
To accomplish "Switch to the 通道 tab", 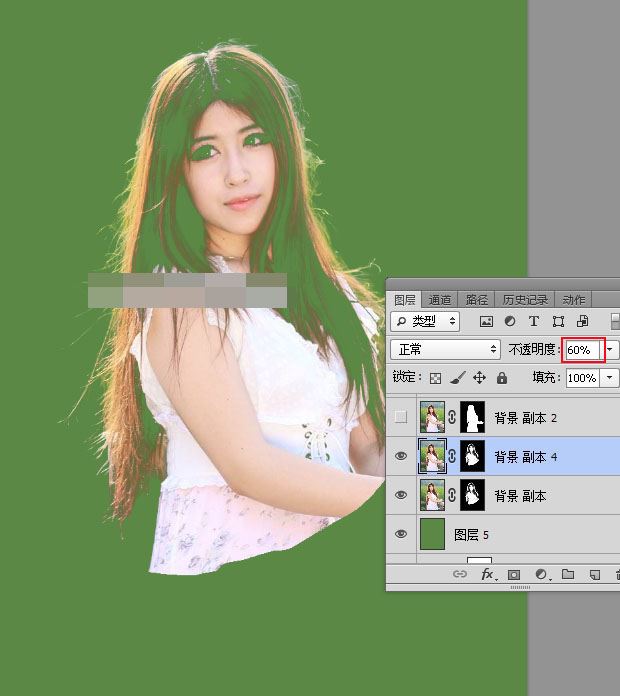I will tap(439, 300).
